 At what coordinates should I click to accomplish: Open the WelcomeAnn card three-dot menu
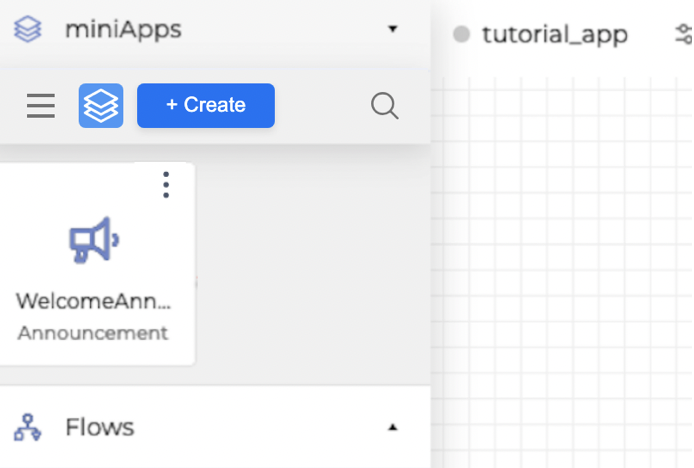[x=166, y=185]
